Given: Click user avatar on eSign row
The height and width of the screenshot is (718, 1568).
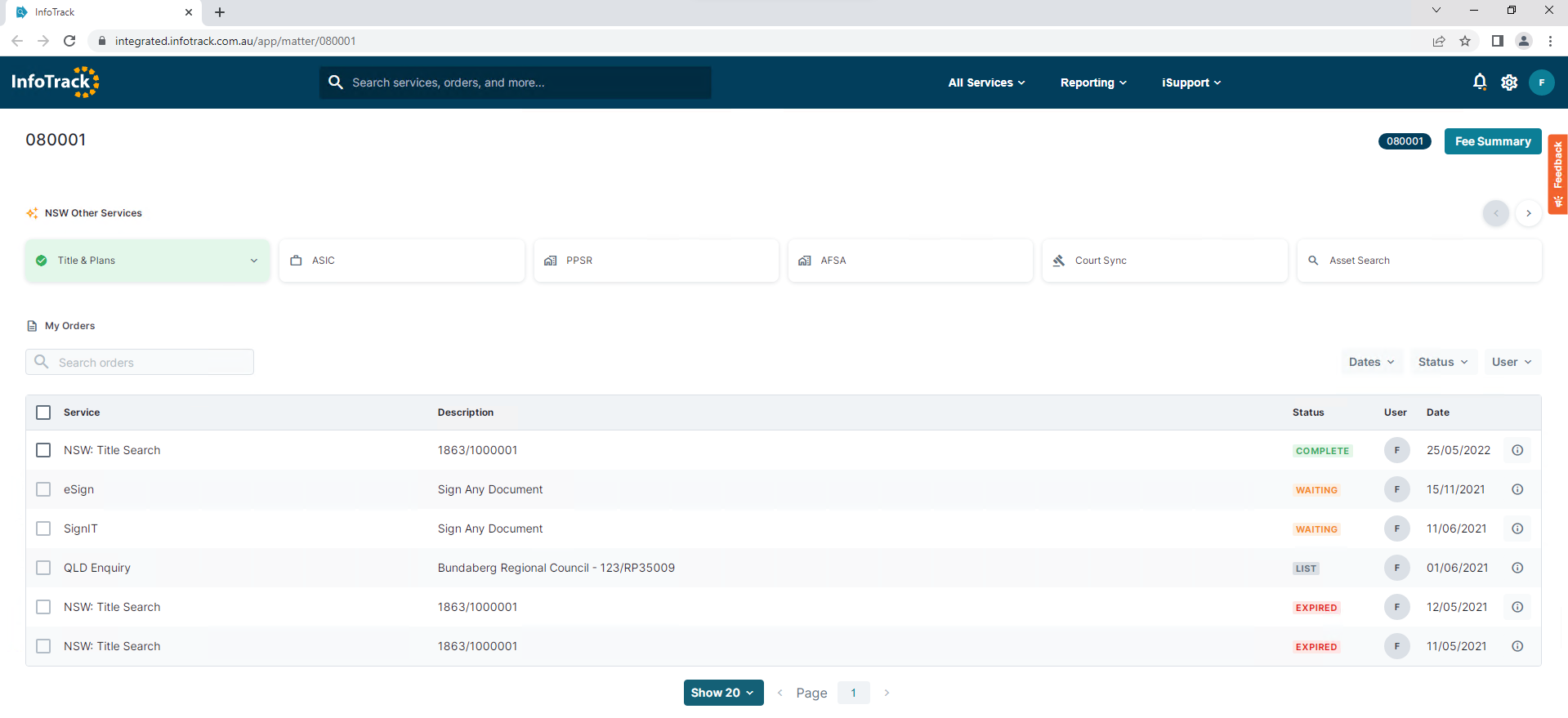Looking at the screenshot, I should click(1396, 489).
